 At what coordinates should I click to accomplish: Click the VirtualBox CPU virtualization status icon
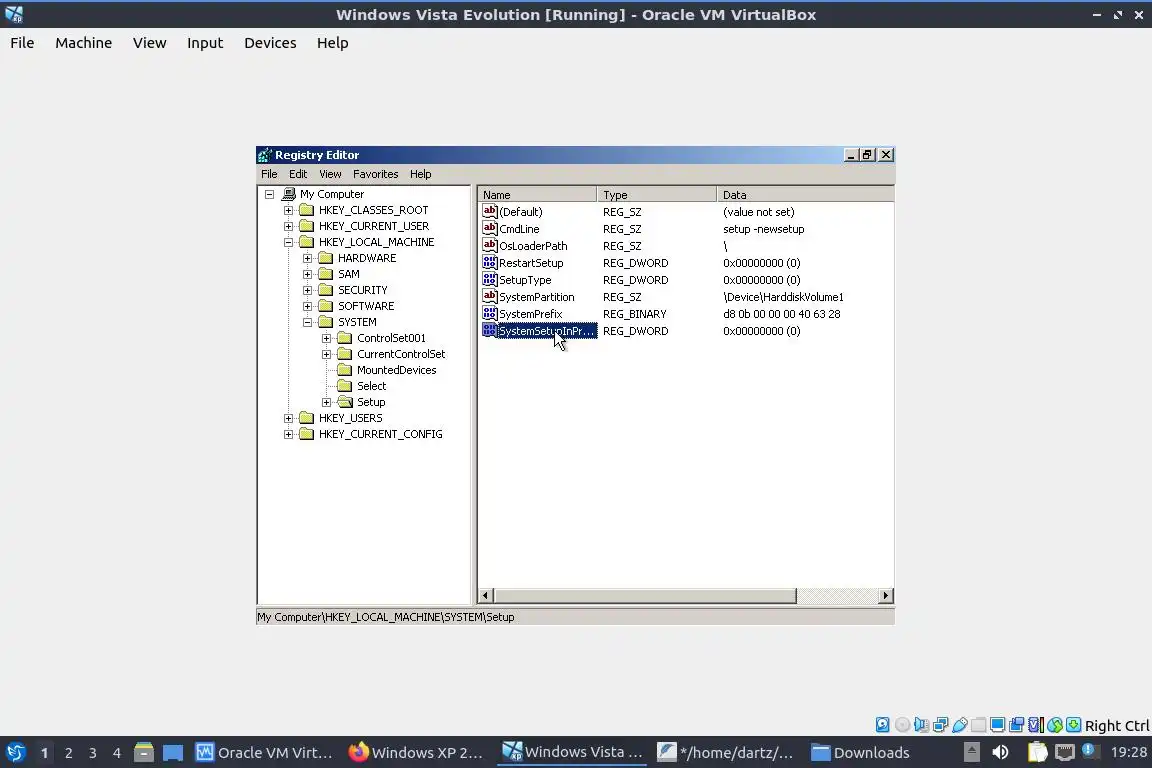click(1036, 725)
